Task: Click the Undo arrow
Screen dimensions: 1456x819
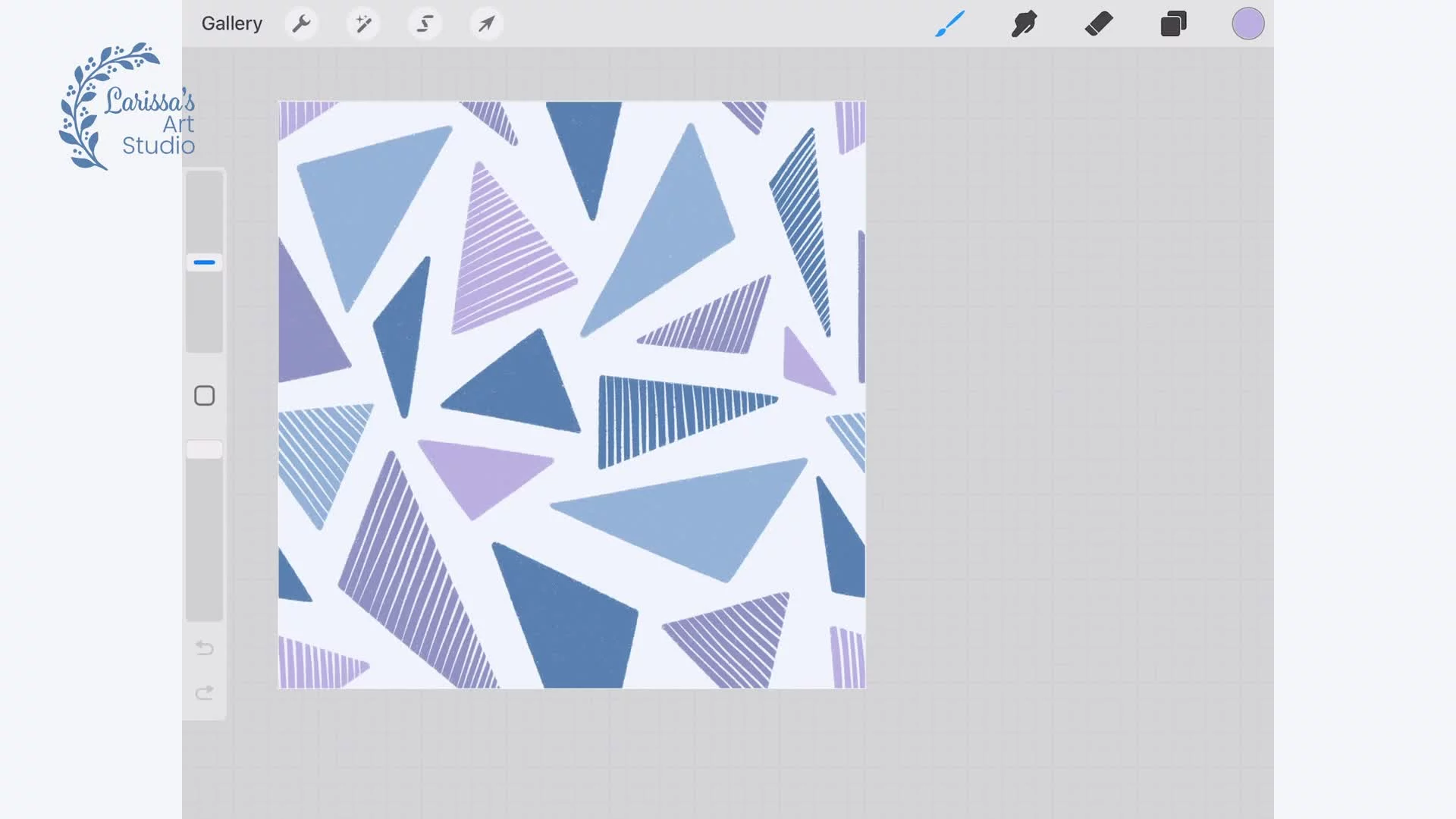Action: coord(205,648)
